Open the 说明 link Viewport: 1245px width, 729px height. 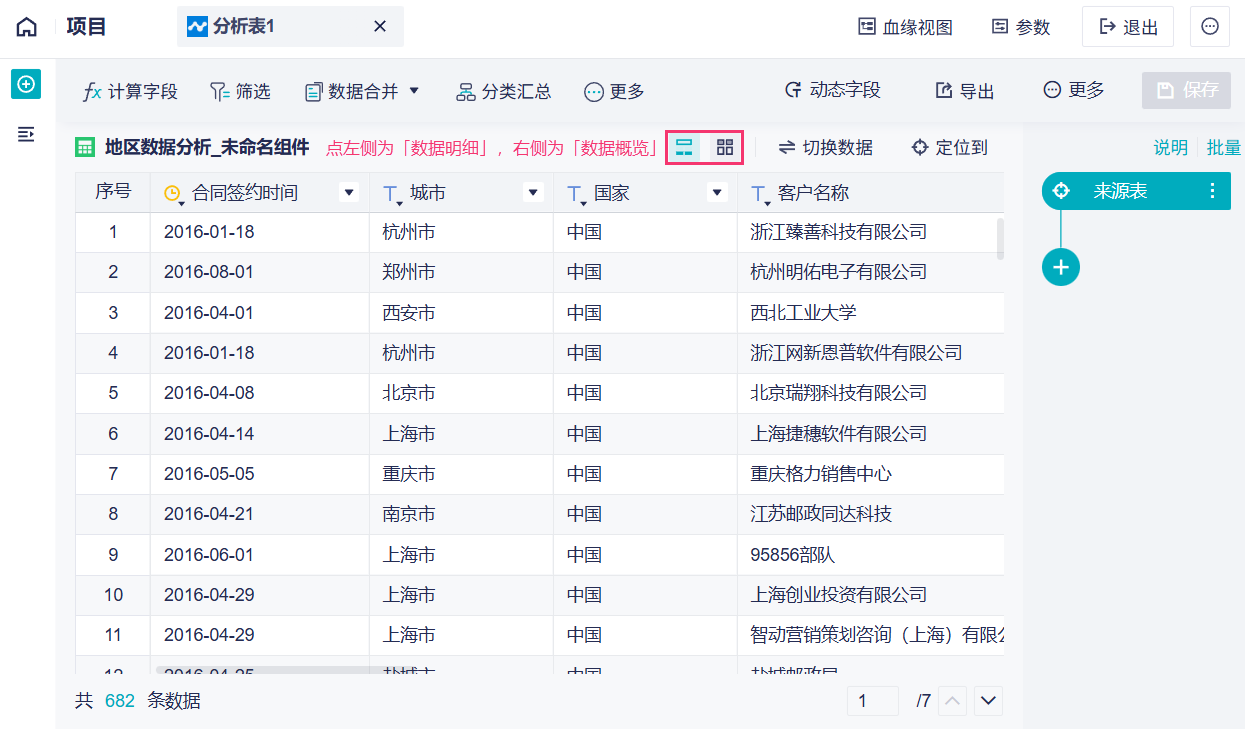pos(1171,148)
